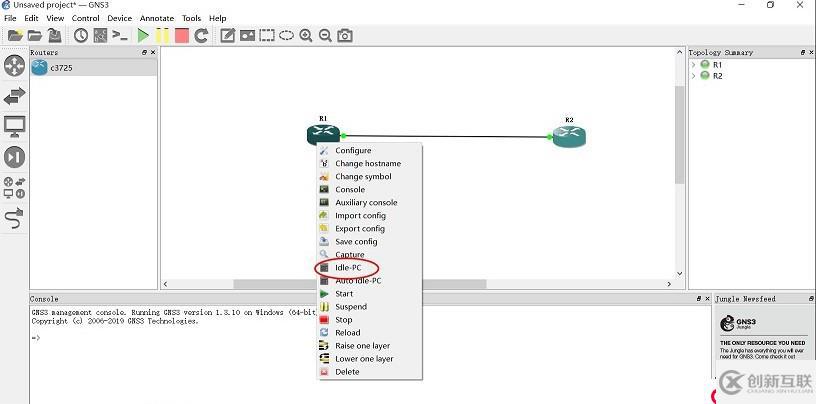Image resolution: width=816 pixels, height=404 pixels.
Task: Choose Console from the context menu
Action: click(x=369, y=190)
